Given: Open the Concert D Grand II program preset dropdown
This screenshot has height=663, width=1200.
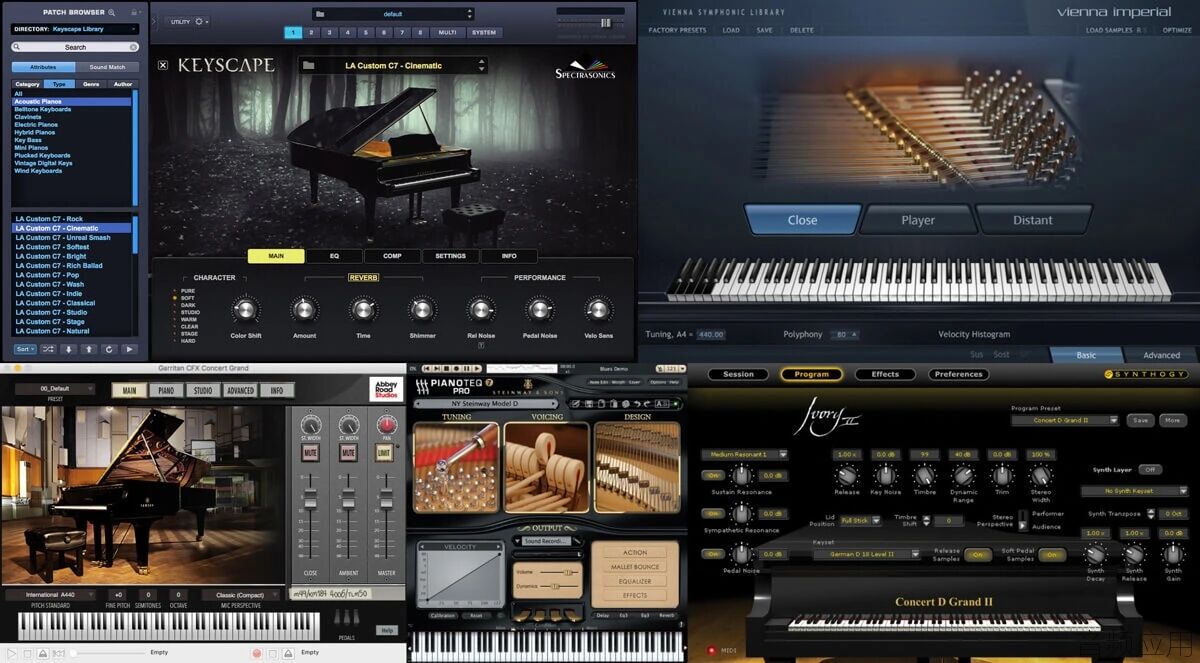Looking at the screenshot, I should click(x=1065, y=420).
